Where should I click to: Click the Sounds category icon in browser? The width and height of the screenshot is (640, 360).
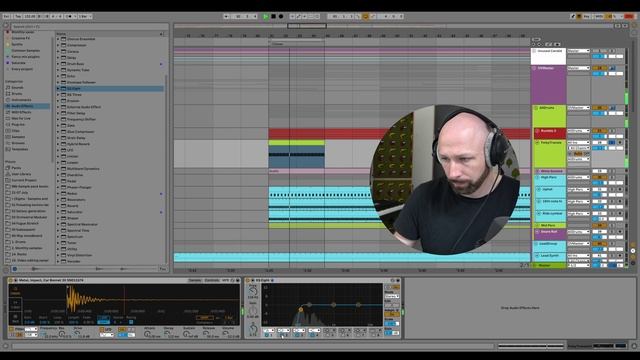click(8, 87)
